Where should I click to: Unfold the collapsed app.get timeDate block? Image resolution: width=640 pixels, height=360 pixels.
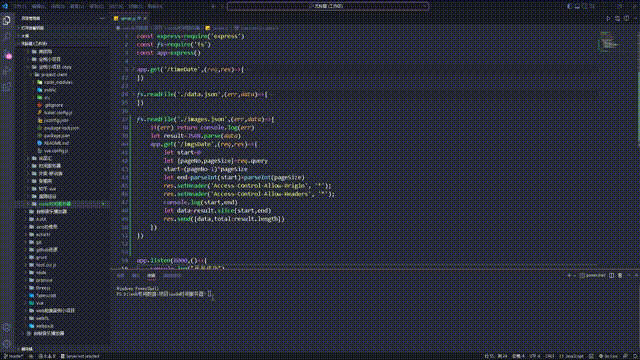point(133,69)
